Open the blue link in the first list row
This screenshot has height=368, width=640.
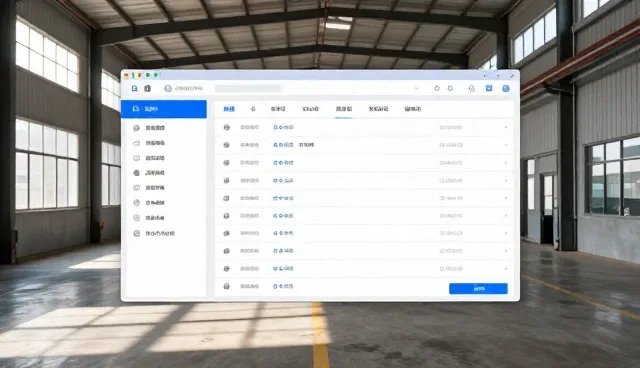coord(283,127)
